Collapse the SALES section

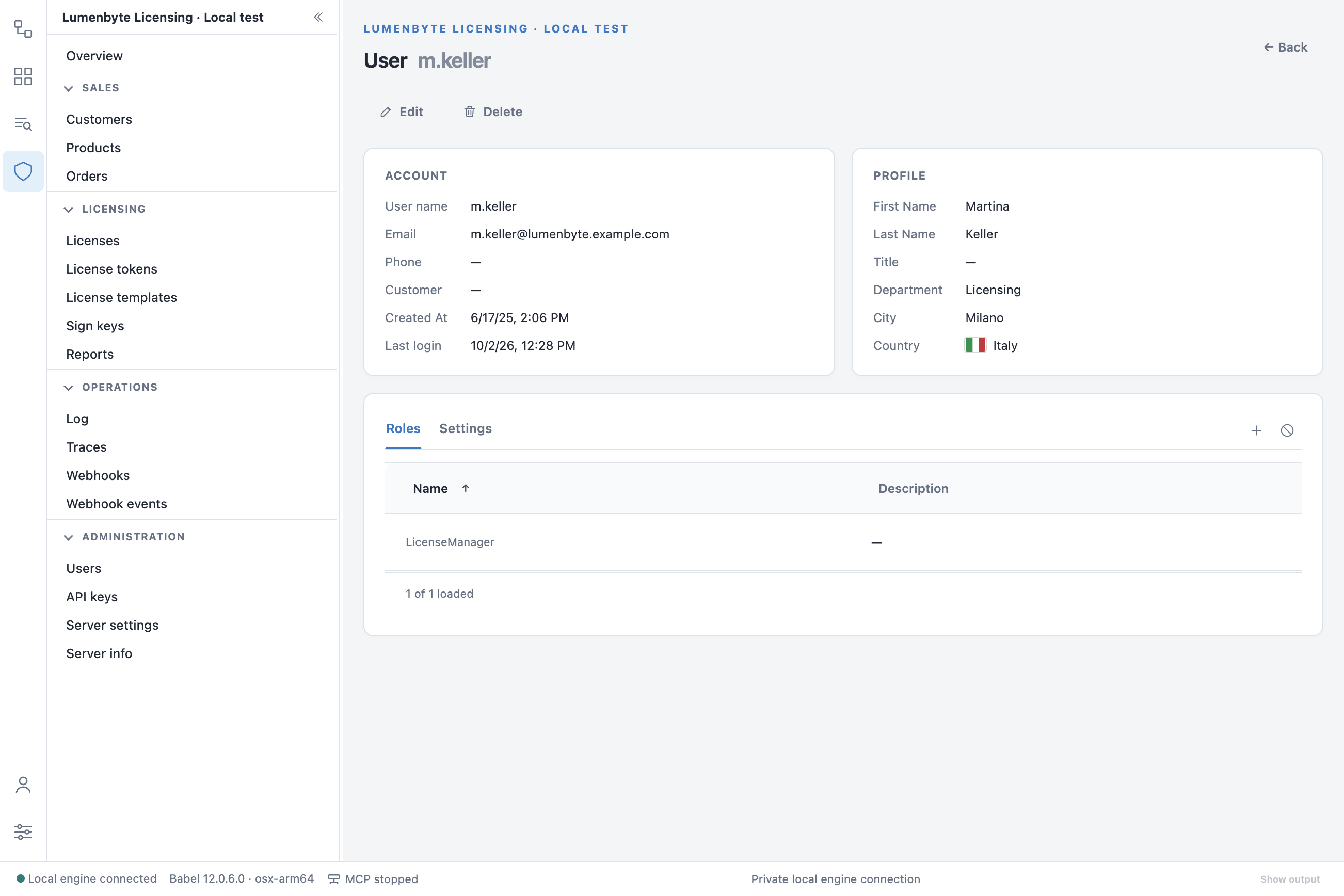click(x=68, y=88)
